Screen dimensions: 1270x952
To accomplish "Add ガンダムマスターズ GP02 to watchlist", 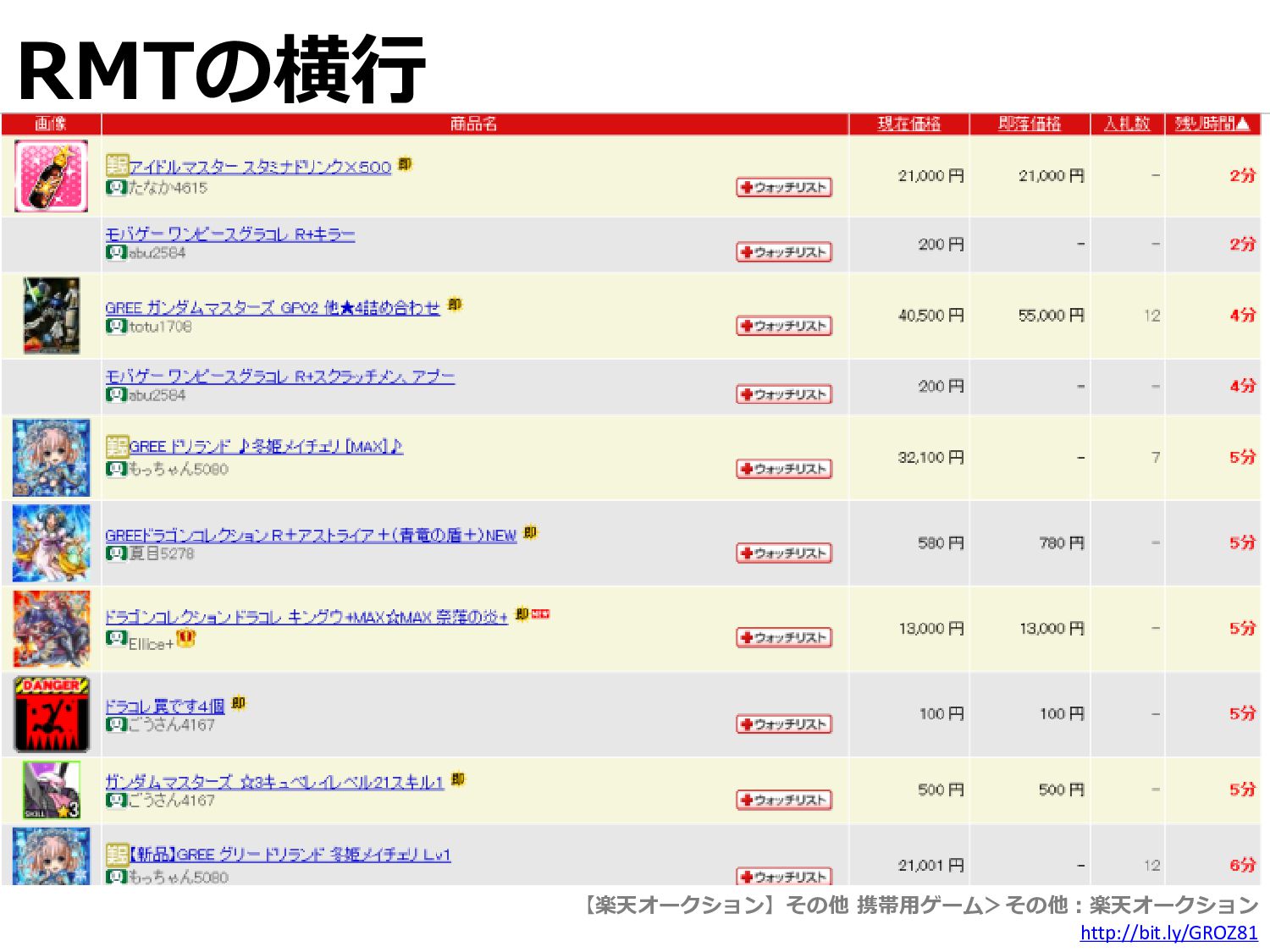I will click(784, 326).
